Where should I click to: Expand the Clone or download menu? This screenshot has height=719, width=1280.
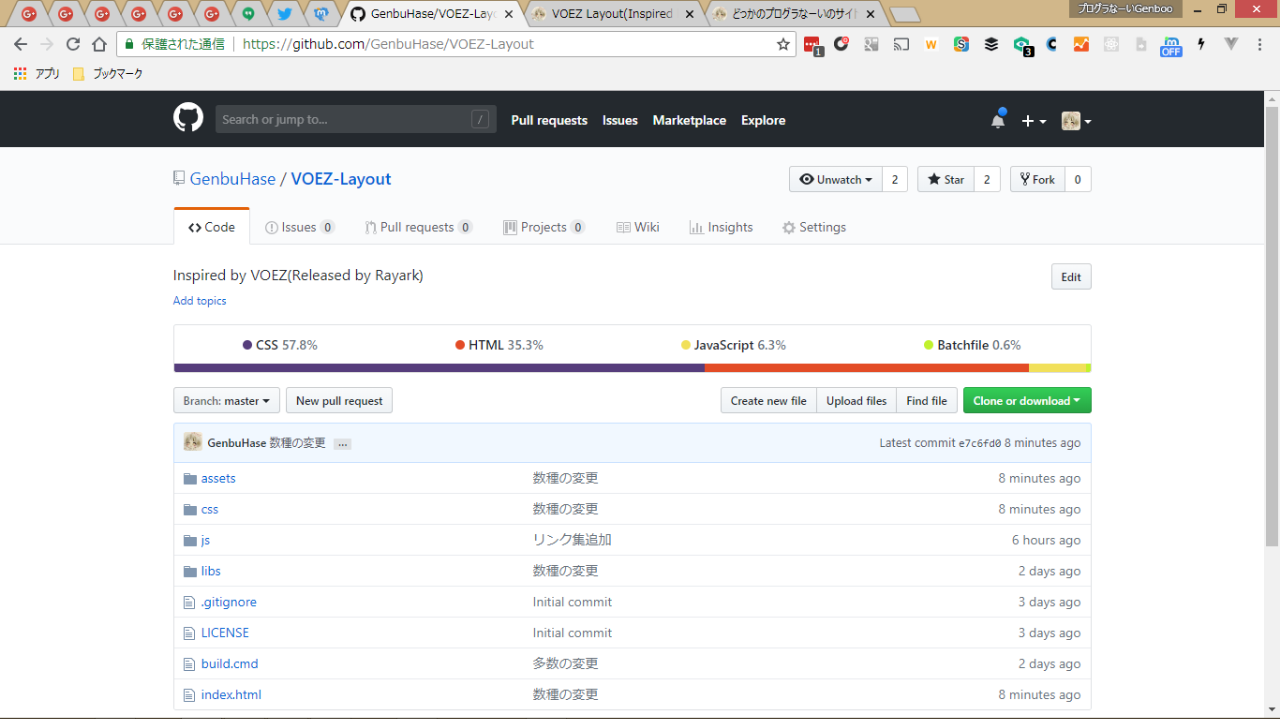pyautogui.click(x=1026, y=401)
